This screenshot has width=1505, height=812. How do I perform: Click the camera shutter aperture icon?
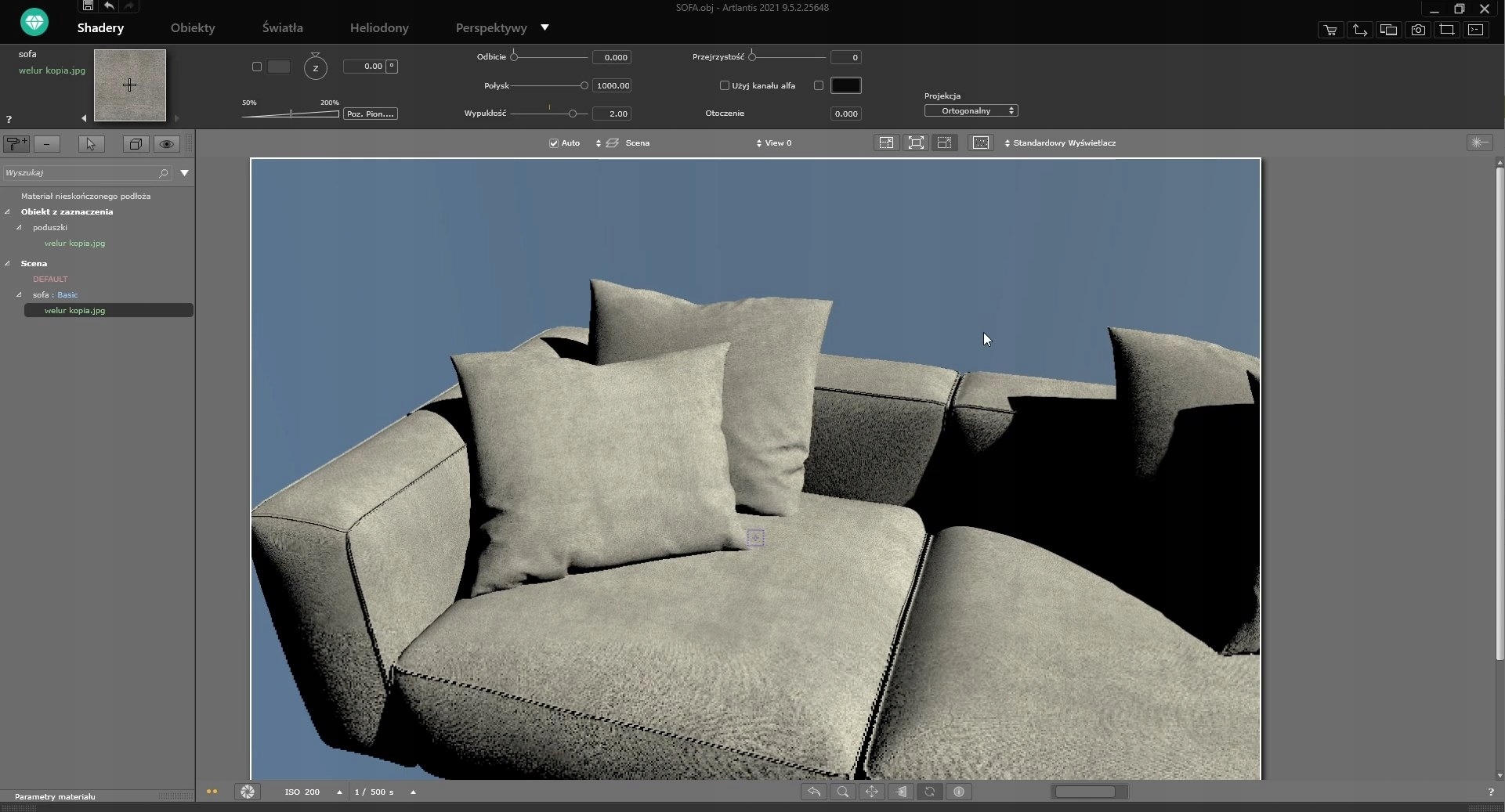pyautogui.click(x=248, y=792)
